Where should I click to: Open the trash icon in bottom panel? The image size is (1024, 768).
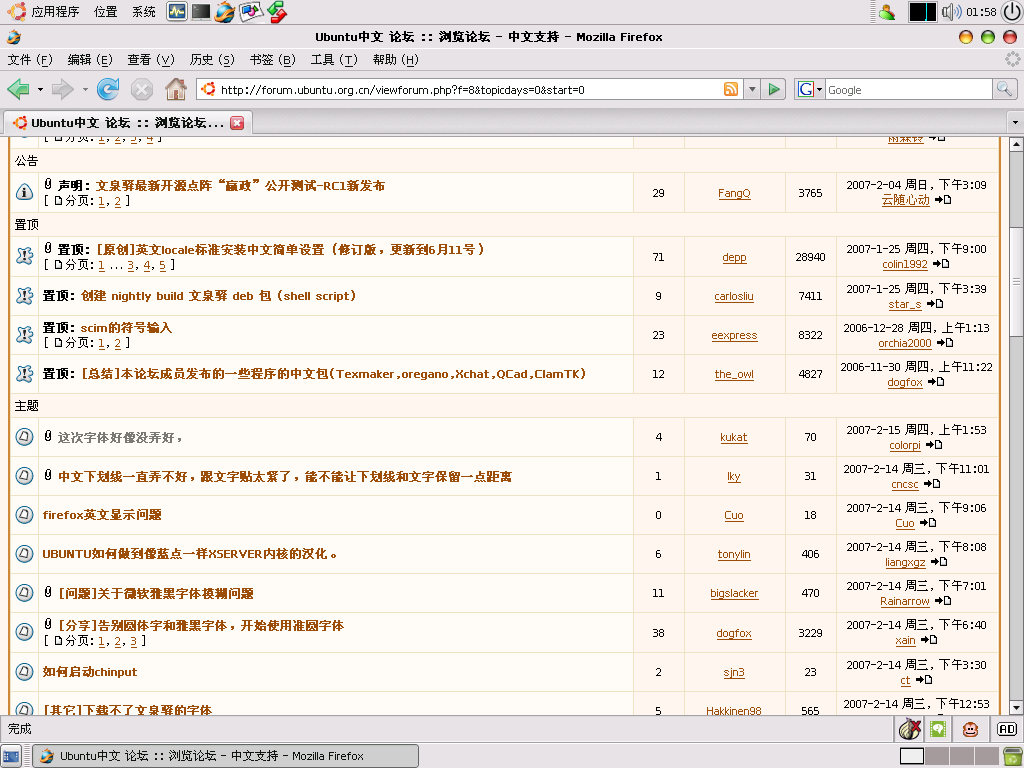click(1013, 756)
